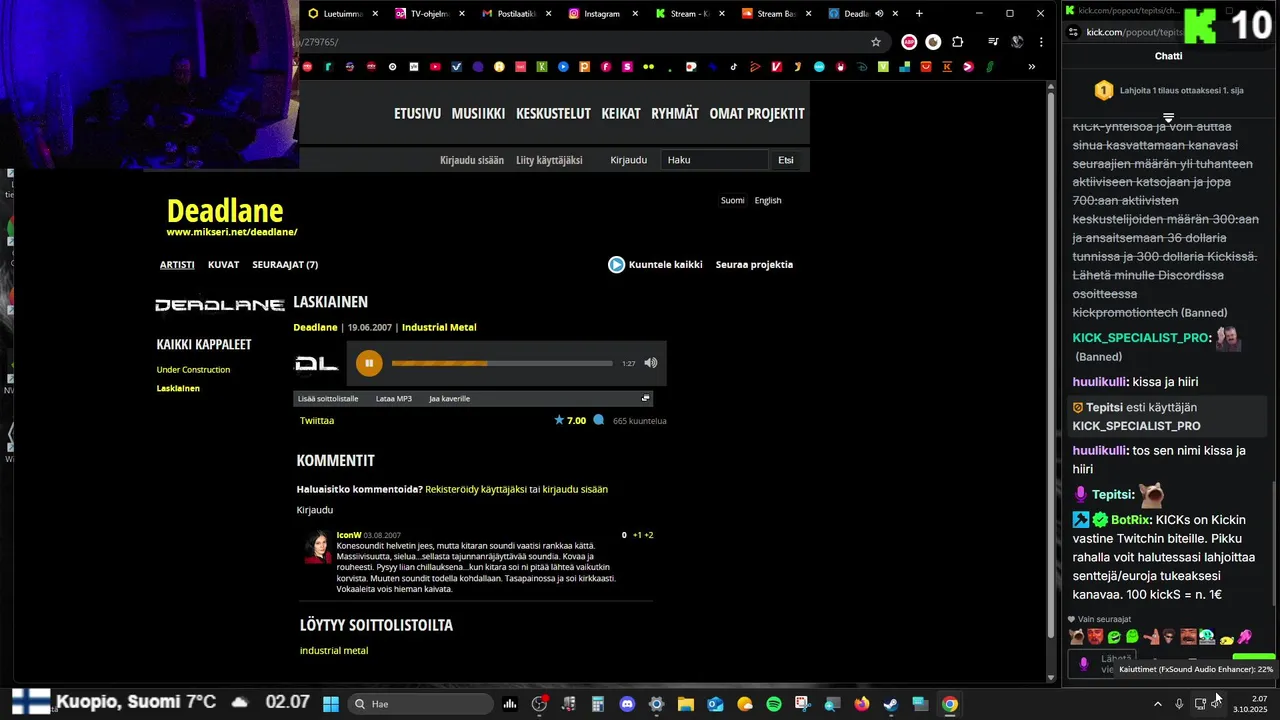This screenshot has height=720, width=1280.
Task: Select the KUVAT tab
Action: [x=223, y=265]
